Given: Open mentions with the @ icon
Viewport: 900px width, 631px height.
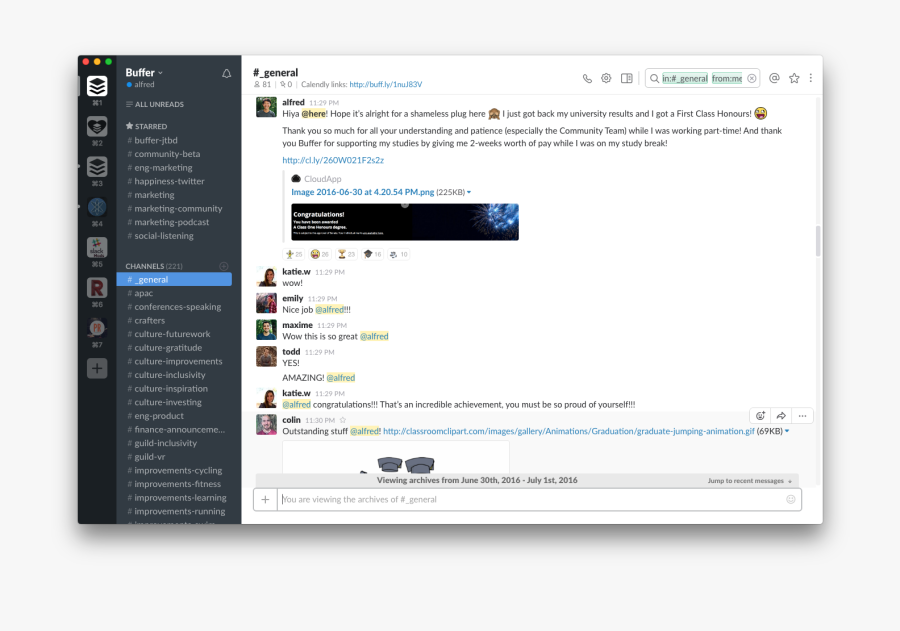Looking at the screenshot, I should tap(774, 78).
